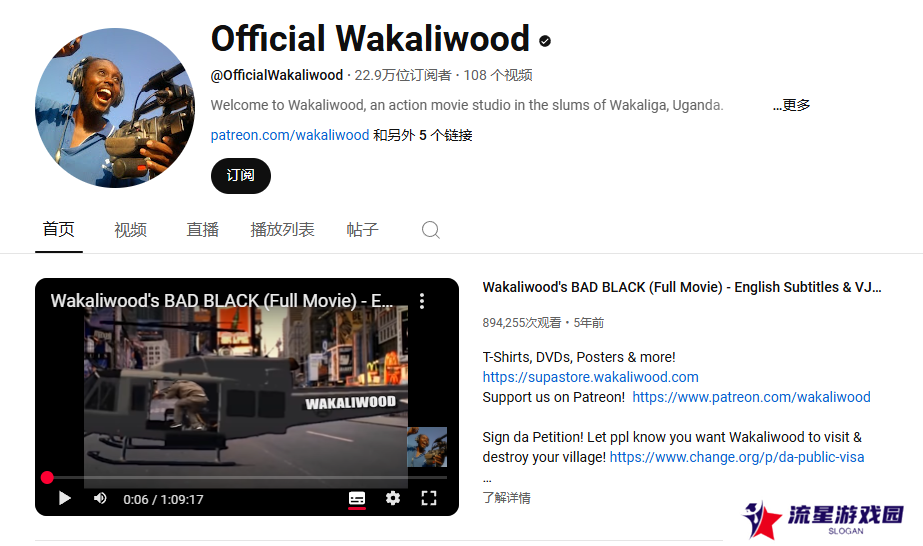
Task: Open the channel avatar picture
Action: point(115,108)
